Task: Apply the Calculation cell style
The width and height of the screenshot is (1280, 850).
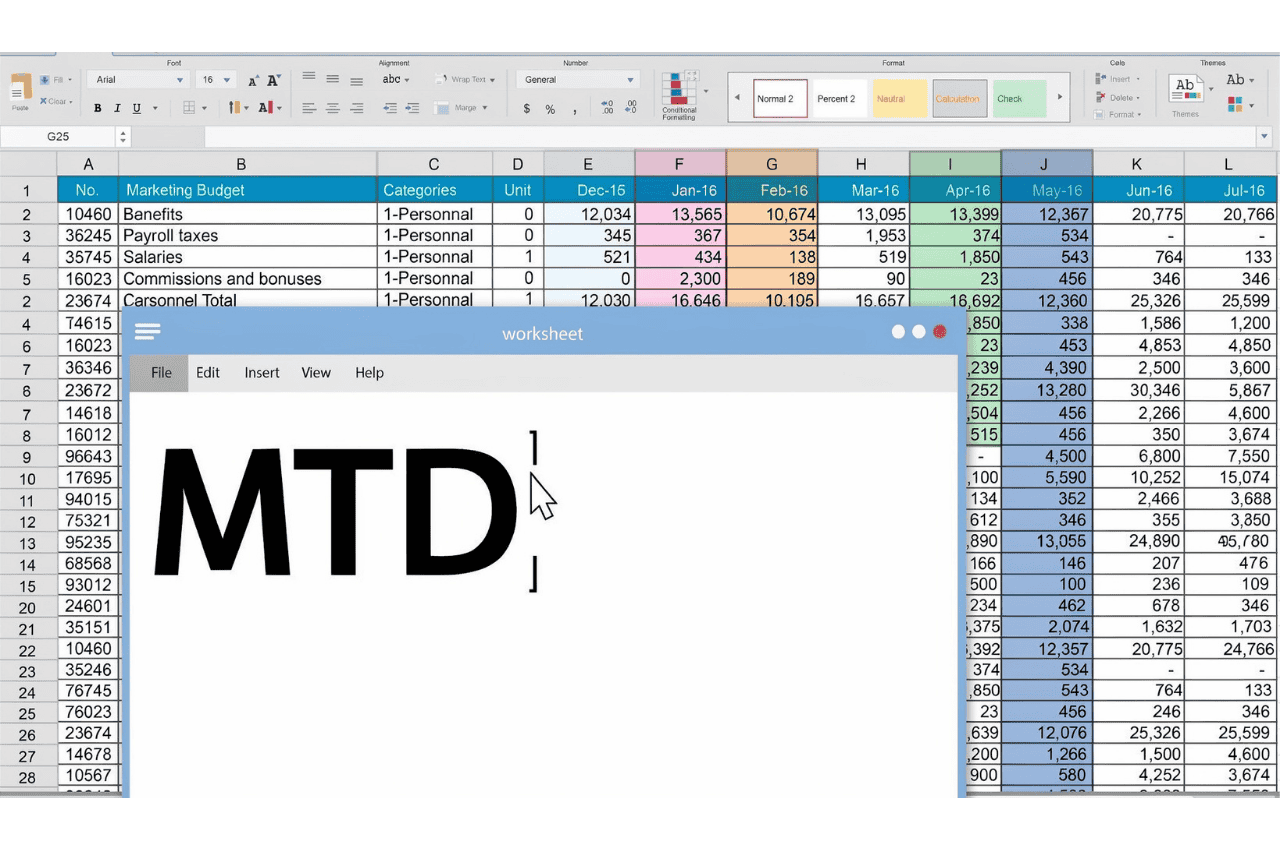Action: (x=959, y=99)
